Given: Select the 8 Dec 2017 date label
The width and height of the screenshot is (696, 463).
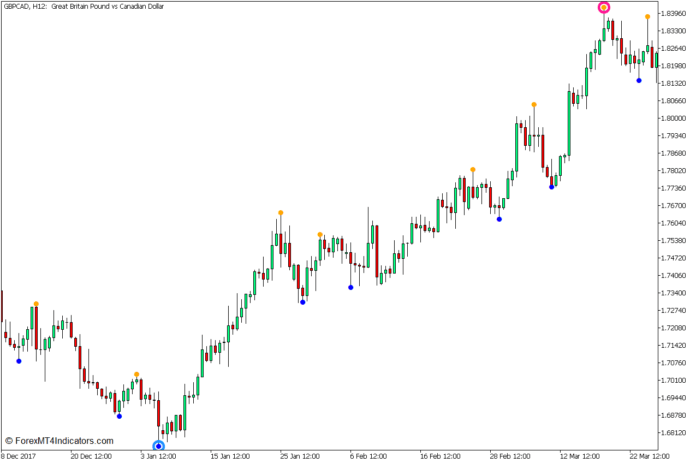Looking at the screenshot, I should click(x=24, y=456).
